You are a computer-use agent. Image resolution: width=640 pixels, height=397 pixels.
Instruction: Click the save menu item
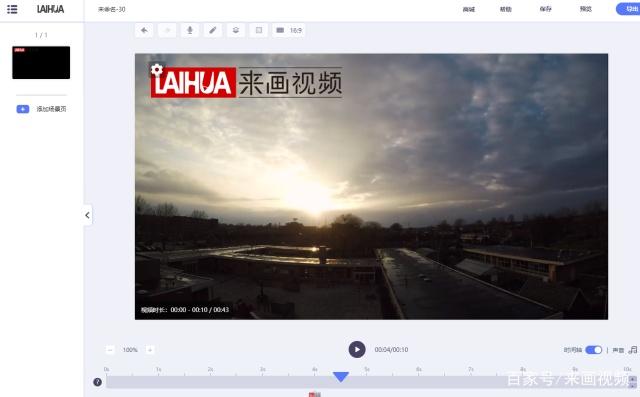[546, 9]
